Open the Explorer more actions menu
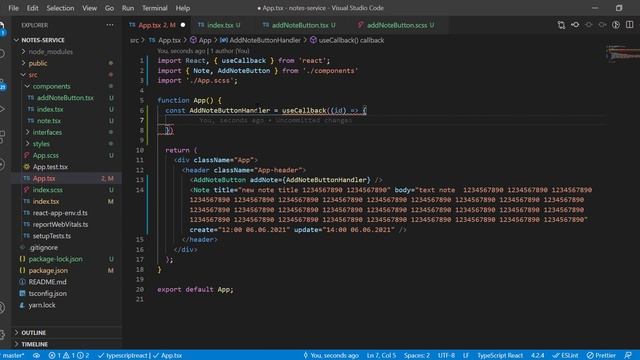Viewport: 640px width, 360px height. click(x=110, y=25)
